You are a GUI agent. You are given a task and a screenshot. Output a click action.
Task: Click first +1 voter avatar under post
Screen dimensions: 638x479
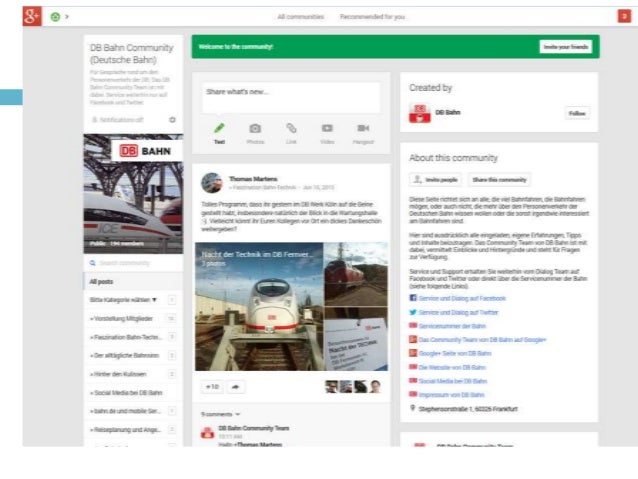331,387
